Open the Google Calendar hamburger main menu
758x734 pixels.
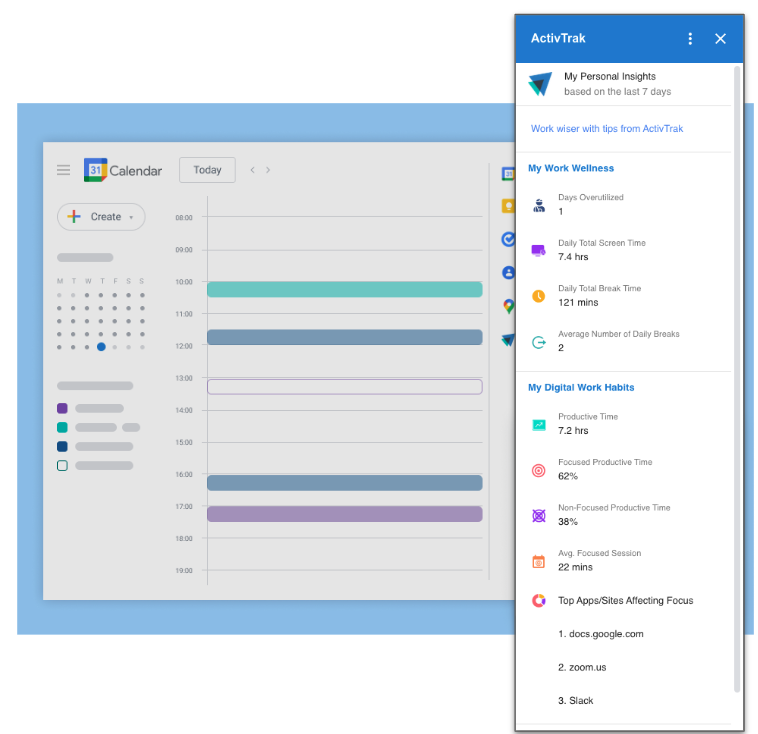[63, 170]
